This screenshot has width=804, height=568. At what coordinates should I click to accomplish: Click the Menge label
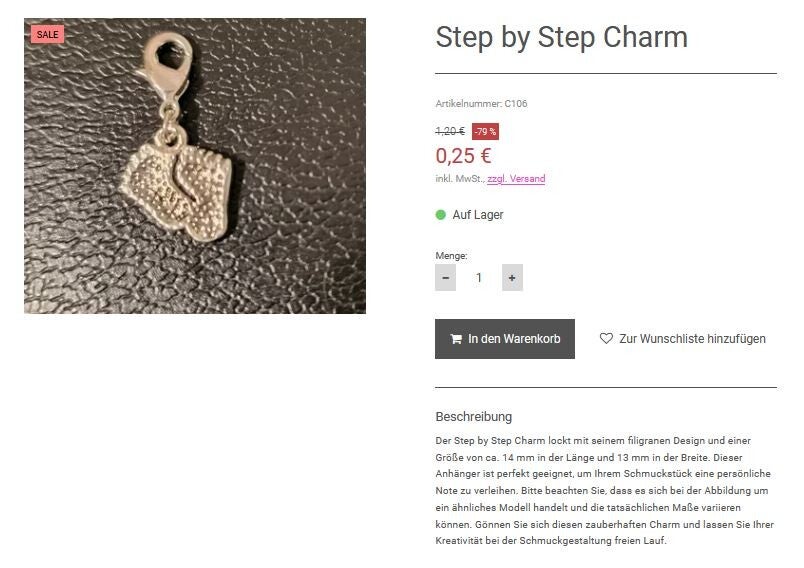451,256
